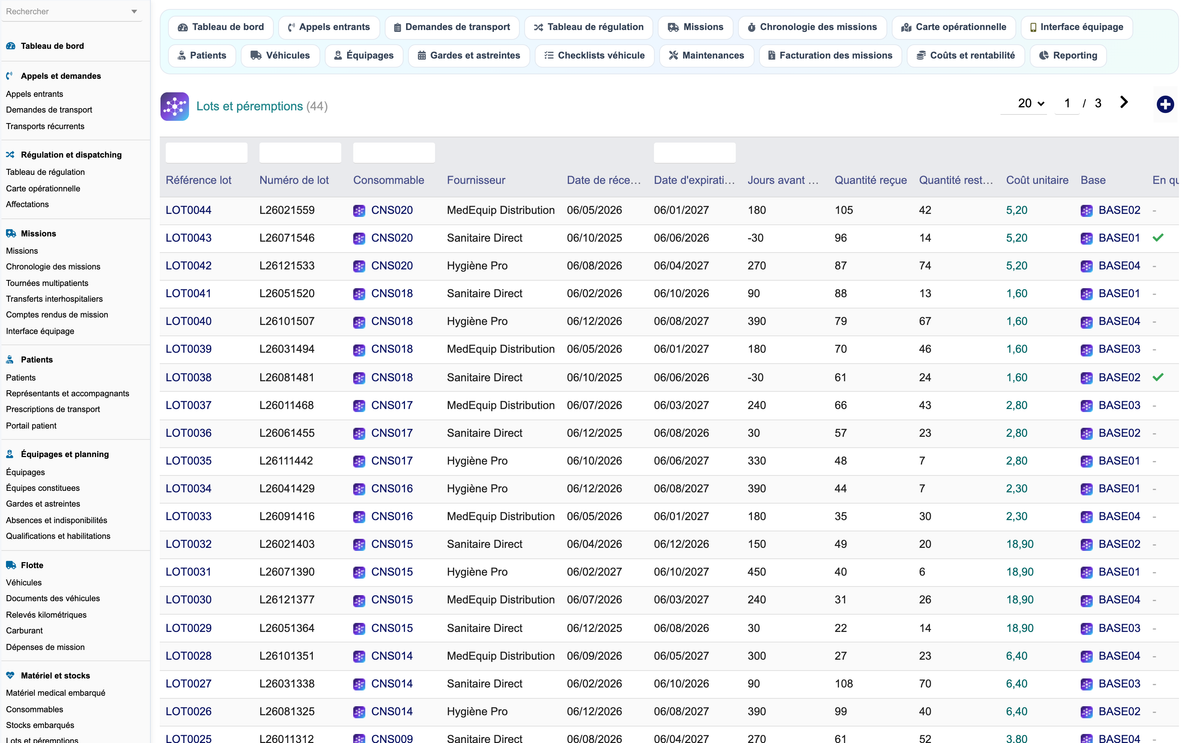
Task: Open Facturation des missions toolbar button
Action: (829, 55)
